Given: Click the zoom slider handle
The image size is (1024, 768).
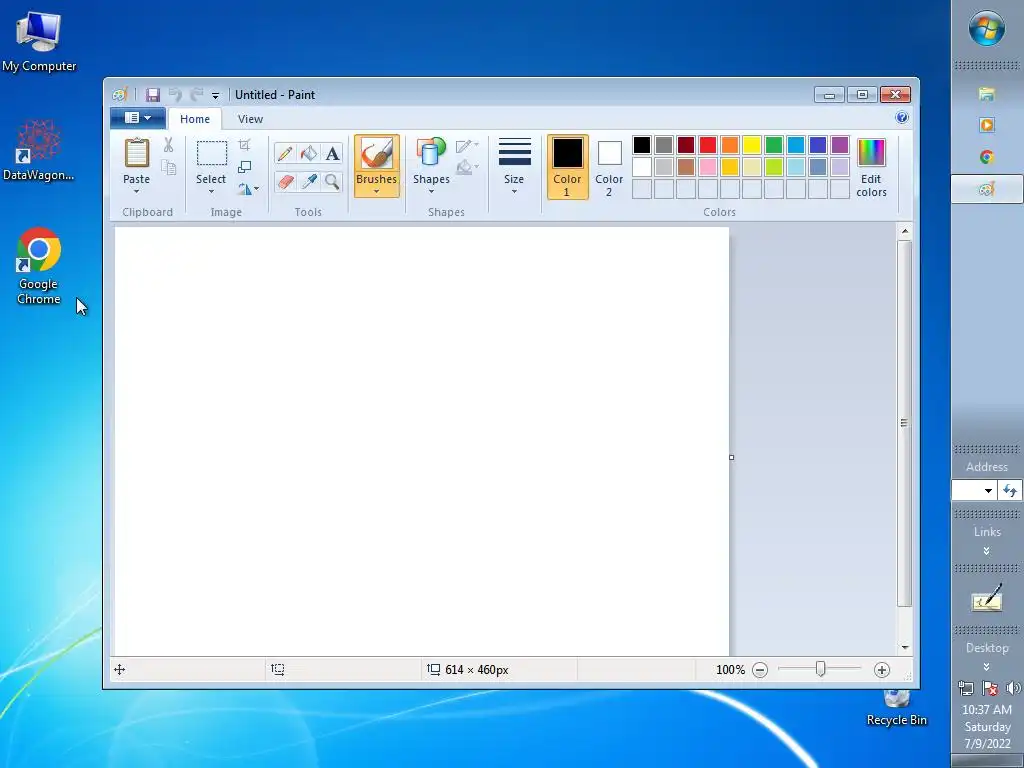Looking at the screenshot, I should click(821, 669).
